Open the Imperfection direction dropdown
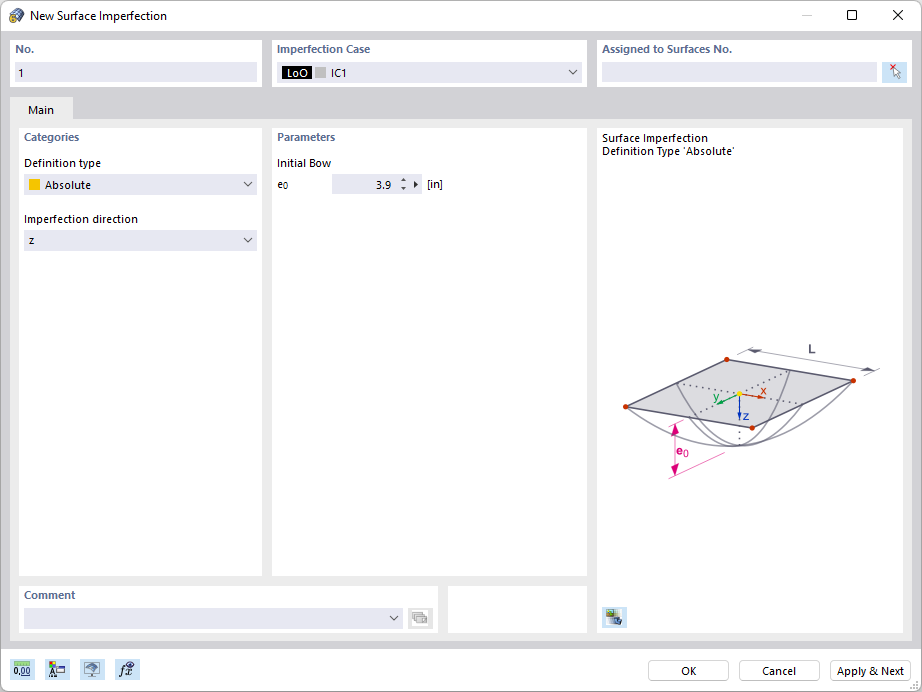 [248, 240]
